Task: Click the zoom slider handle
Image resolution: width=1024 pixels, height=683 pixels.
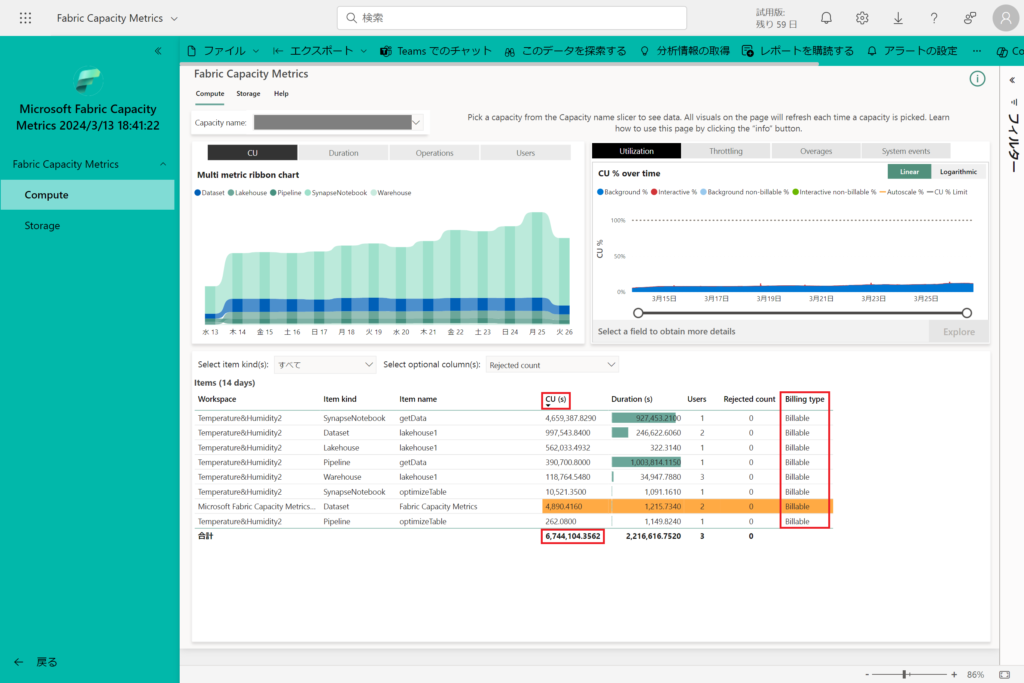Action: [904, 675]
